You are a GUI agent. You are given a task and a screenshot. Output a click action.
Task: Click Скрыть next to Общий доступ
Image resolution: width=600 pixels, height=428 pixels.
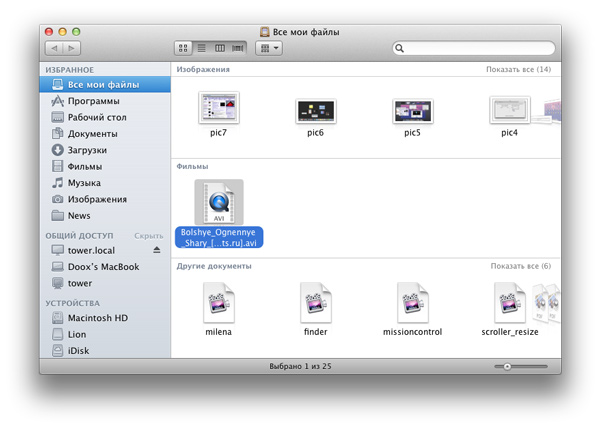(149, 235)
